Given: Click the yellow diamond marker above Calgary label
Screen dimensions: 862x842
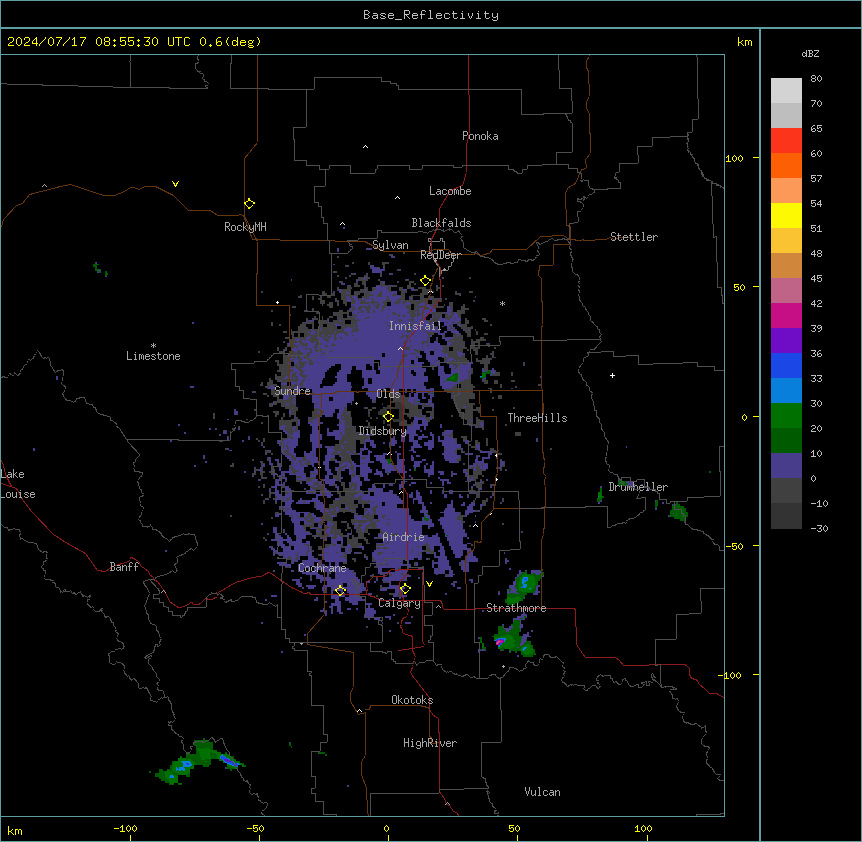Looking at the screenshot, I should tap(405, 589).
